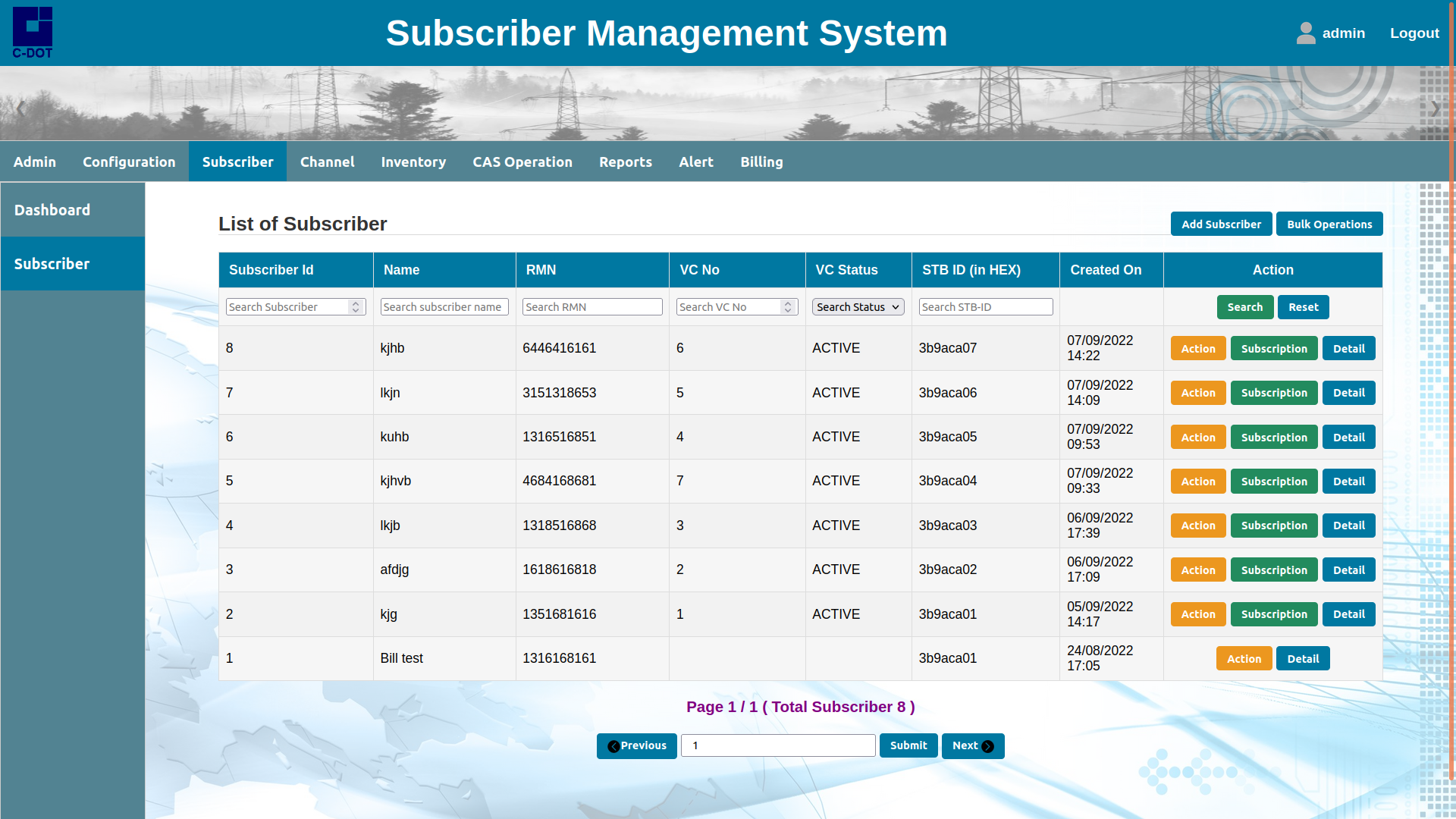Open the Action menu for Bill test
The height and width of the screenshot is (819, 1456).
(x=1244, y=659)
